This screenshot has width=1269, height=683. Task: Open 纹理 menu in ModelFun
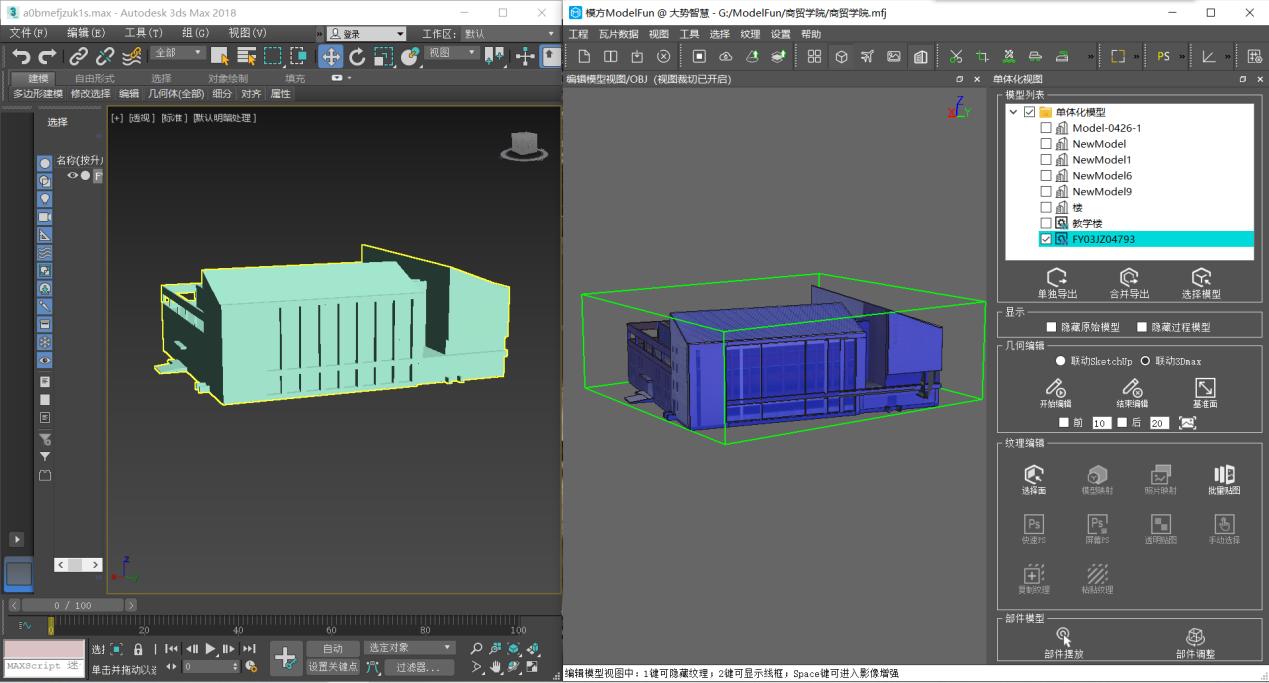click(750, 34)
